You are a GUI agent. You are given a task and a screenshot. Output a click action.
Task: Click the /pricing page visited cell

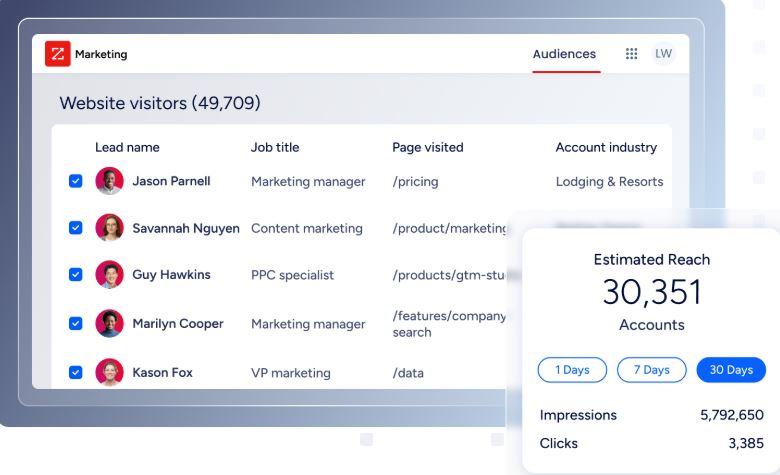tap(415, 182)
